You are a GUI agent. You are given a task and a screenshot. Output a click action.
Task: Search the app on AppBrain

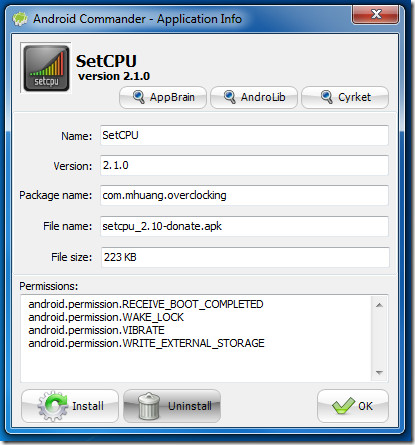point(163,97)
